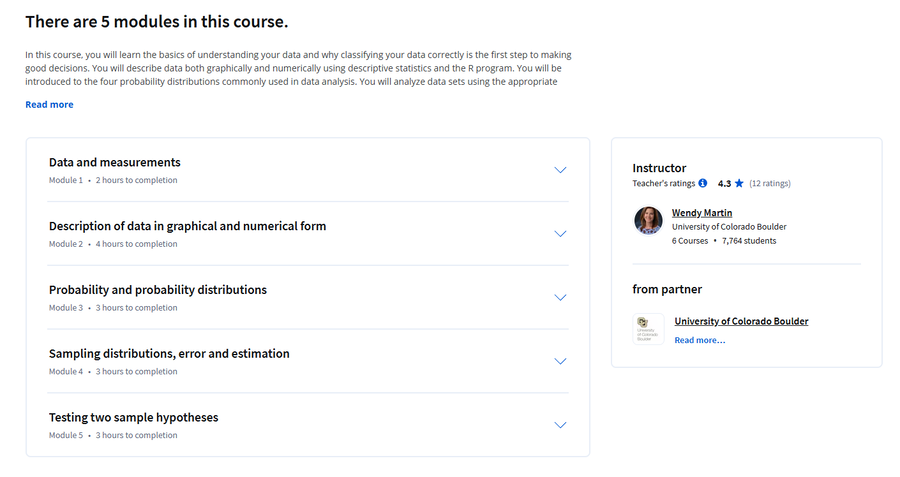Click Read more under partner name
The image size is (900, 477).
click(x=700, y=340)
